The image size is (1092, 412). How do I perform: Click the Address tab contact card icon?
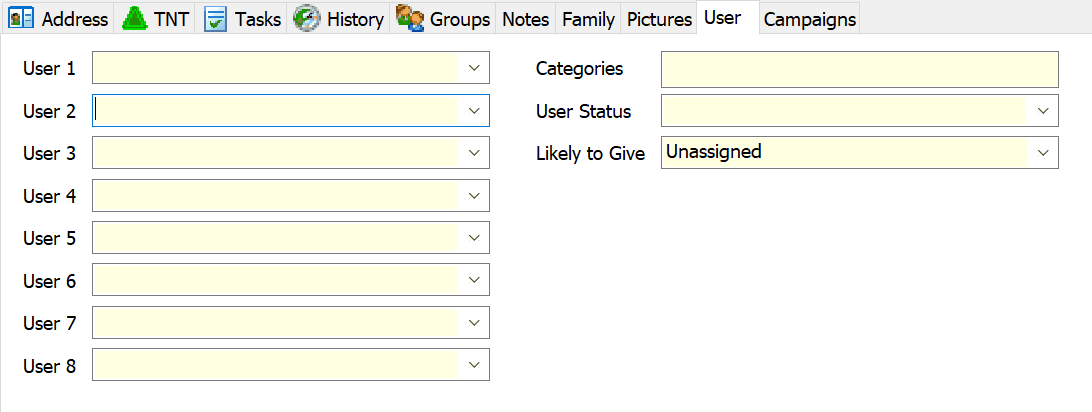pyautogui.click(x=21, y=19)
